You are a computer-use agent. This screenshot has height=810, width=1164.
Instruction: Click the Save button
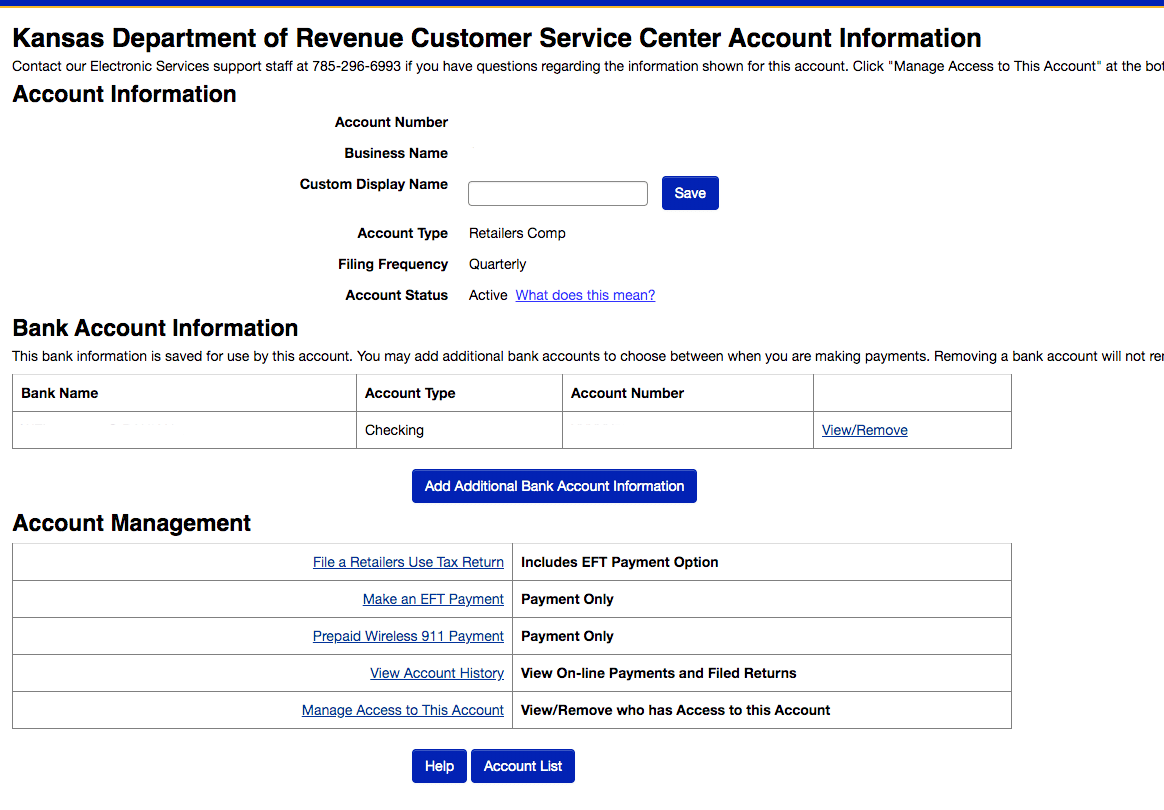click(x=690, y=193)
